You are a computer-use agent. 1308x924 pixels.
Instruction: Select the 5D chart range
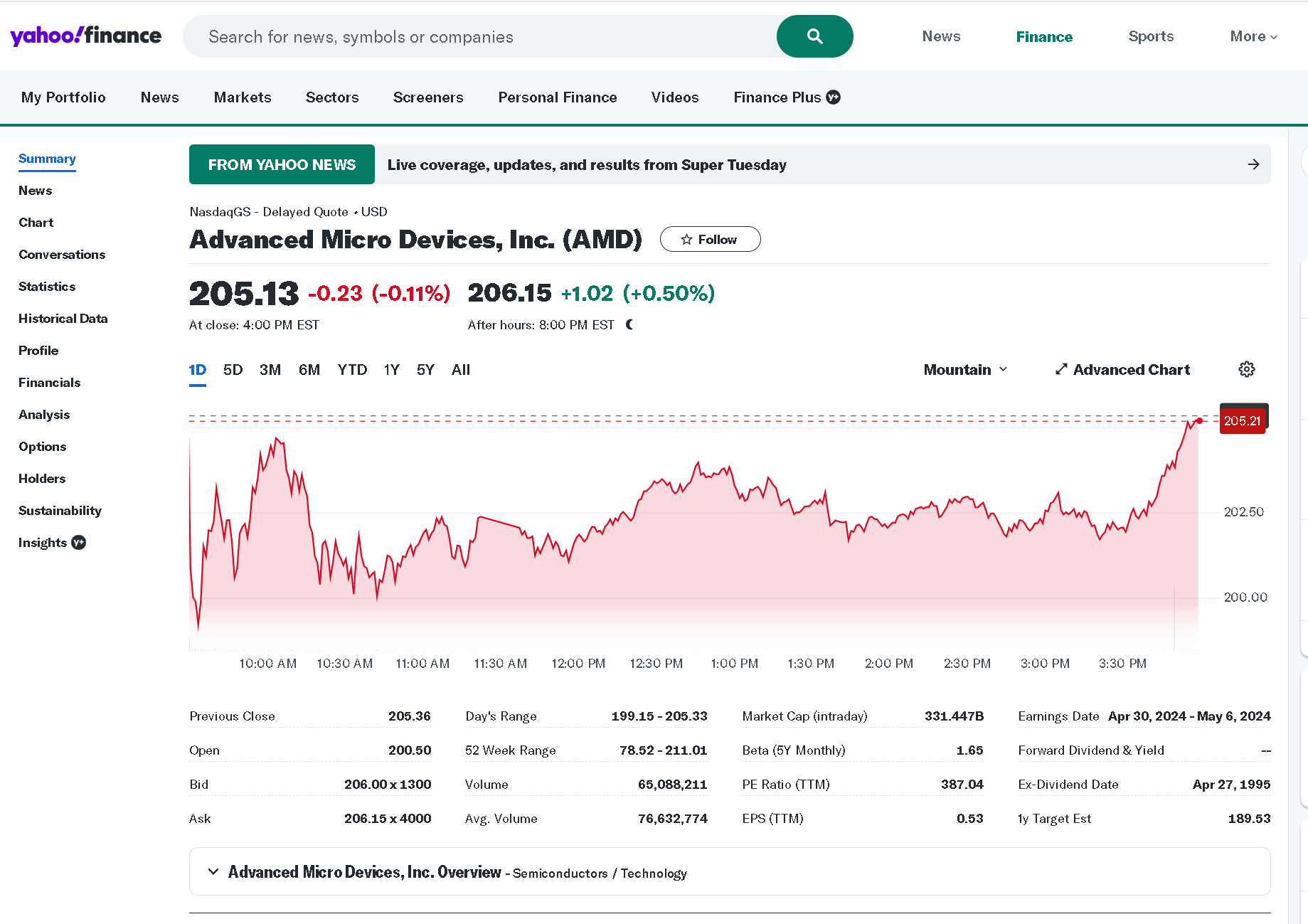pos(233,370)
